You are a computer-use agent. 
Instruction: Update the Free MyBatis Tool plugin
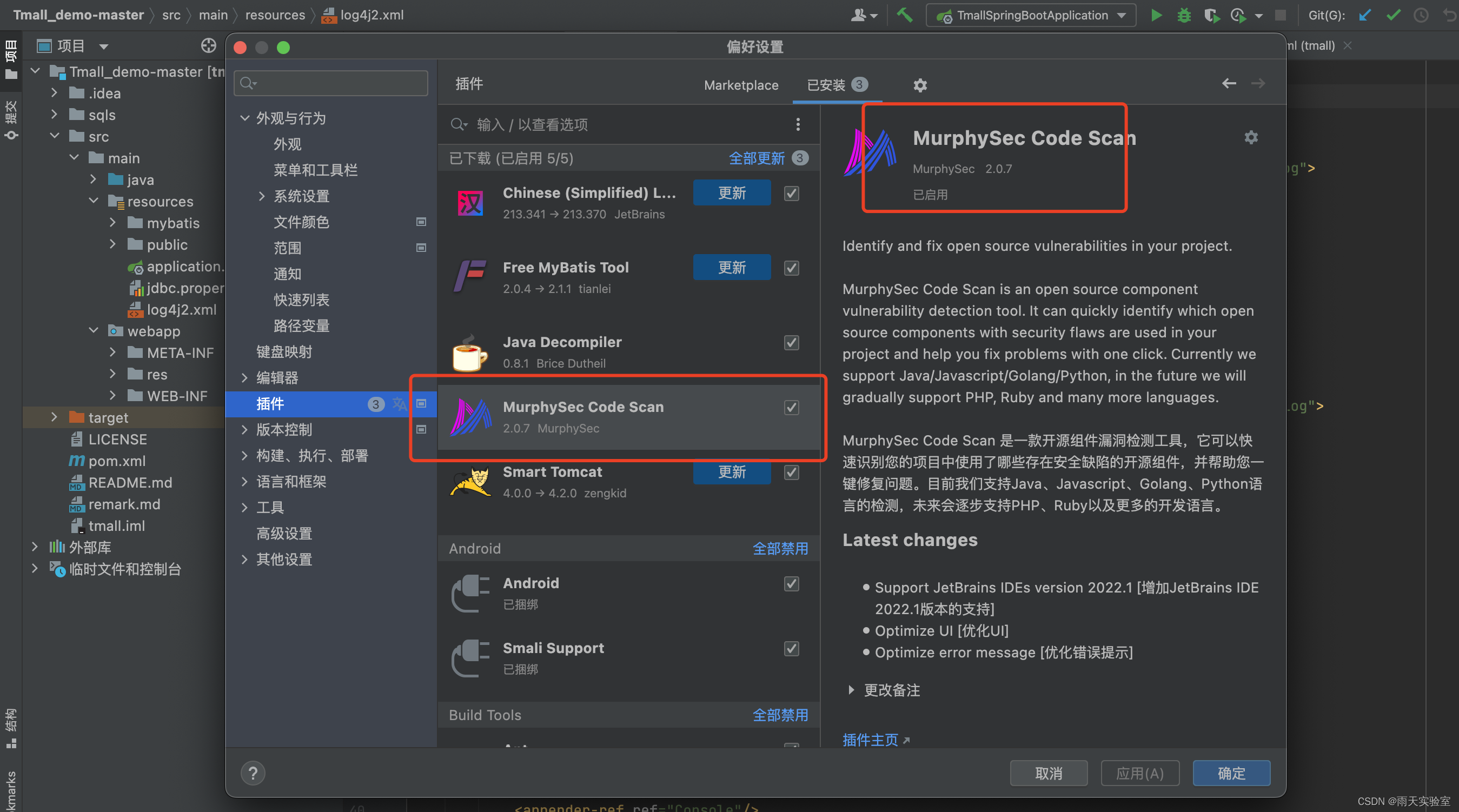click(x=732, y=267)
